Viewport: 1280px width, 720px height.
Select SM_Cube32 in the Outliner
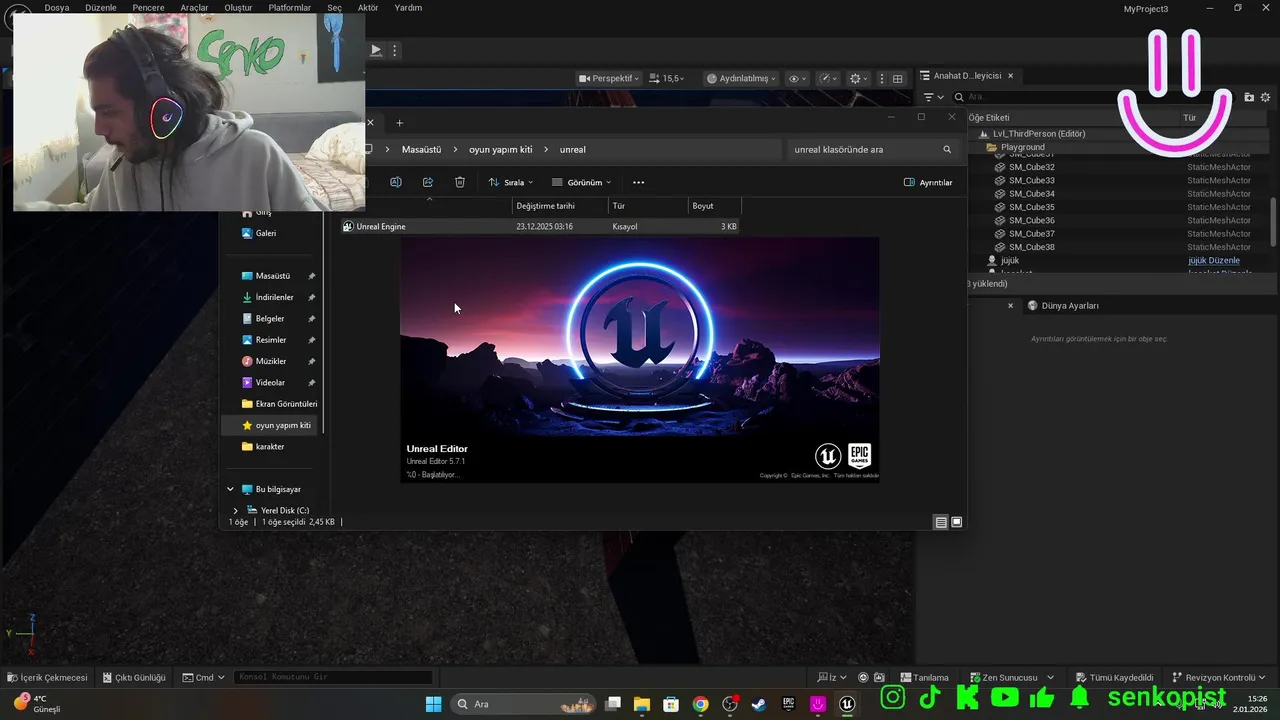[1031, 167]
